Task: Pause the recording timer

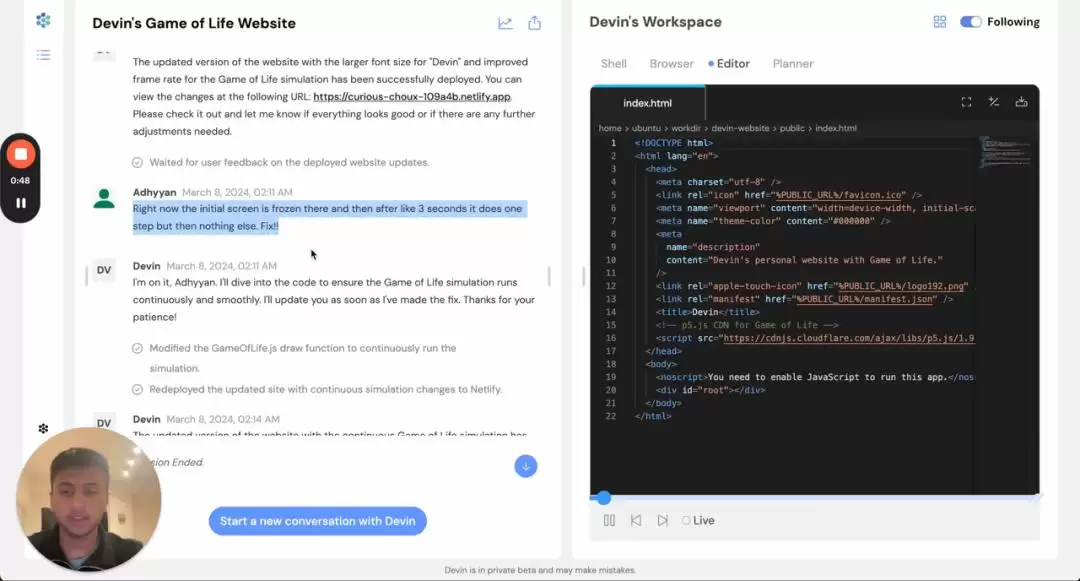Action: point(21,203)
